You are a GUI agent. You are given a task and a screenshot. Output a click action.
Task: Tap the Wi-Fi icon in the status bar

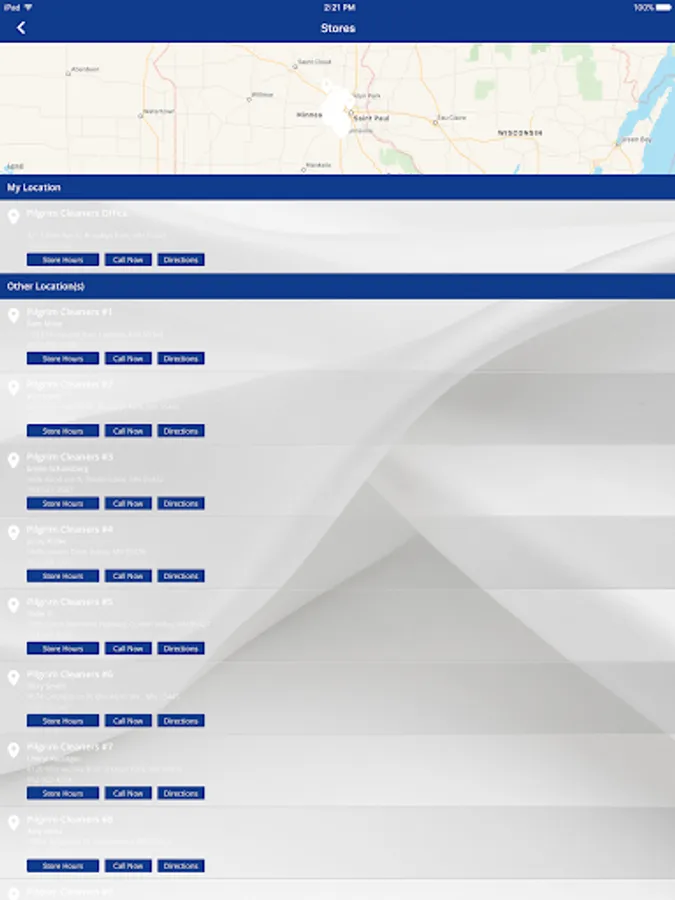(x=28, y=7)
